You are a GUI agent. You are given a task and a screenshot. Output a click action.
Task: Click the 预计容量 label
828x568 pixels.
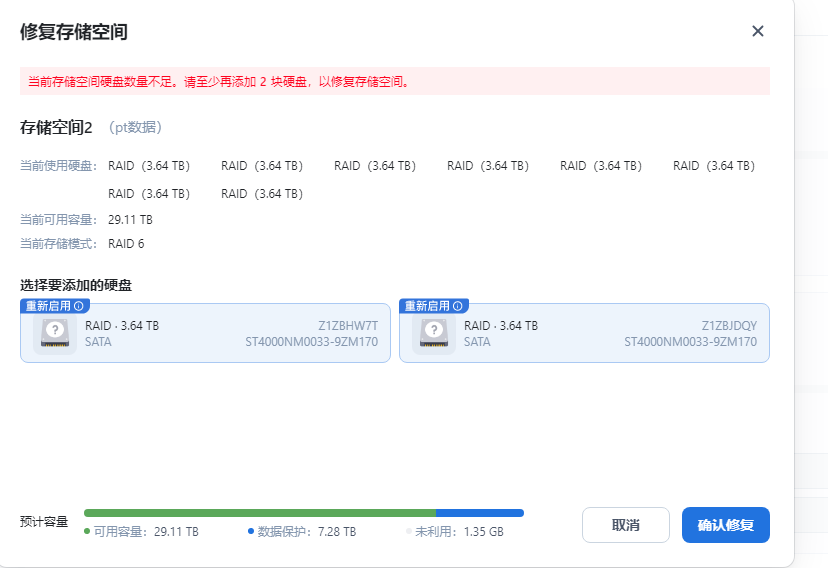coord(44,522)
